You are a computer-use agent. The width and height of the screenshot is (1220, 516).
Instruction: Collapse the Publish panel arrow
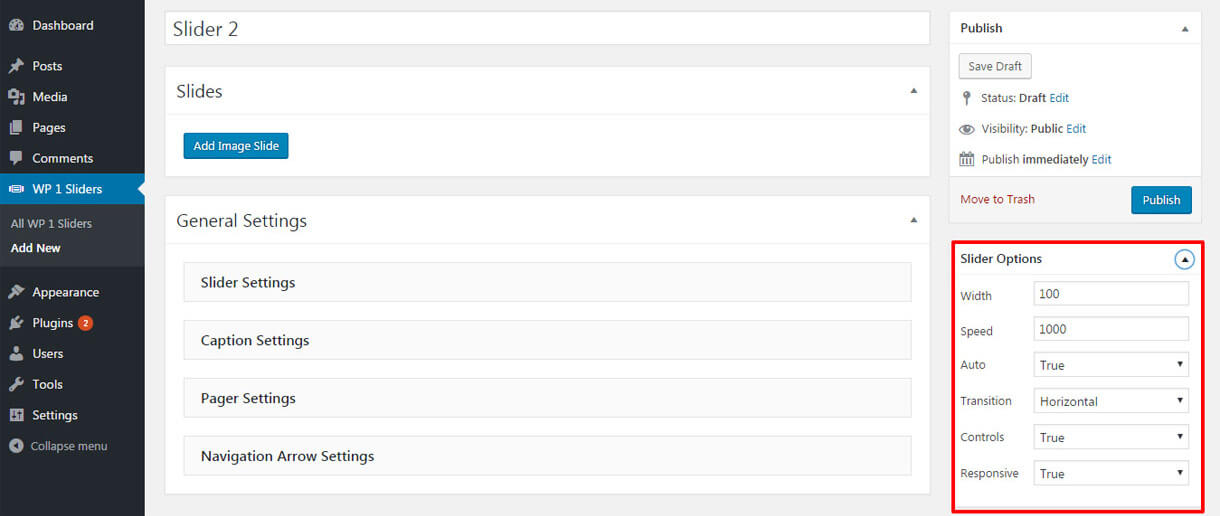(x=1185, y=29)
